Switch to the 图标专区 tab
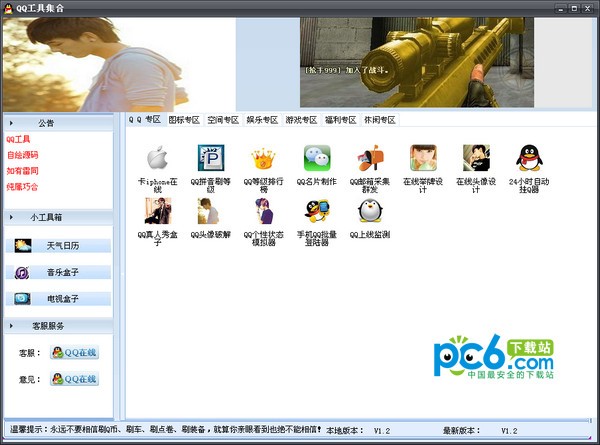The height and width of the screenshot is (445, 600). point(184,120)
